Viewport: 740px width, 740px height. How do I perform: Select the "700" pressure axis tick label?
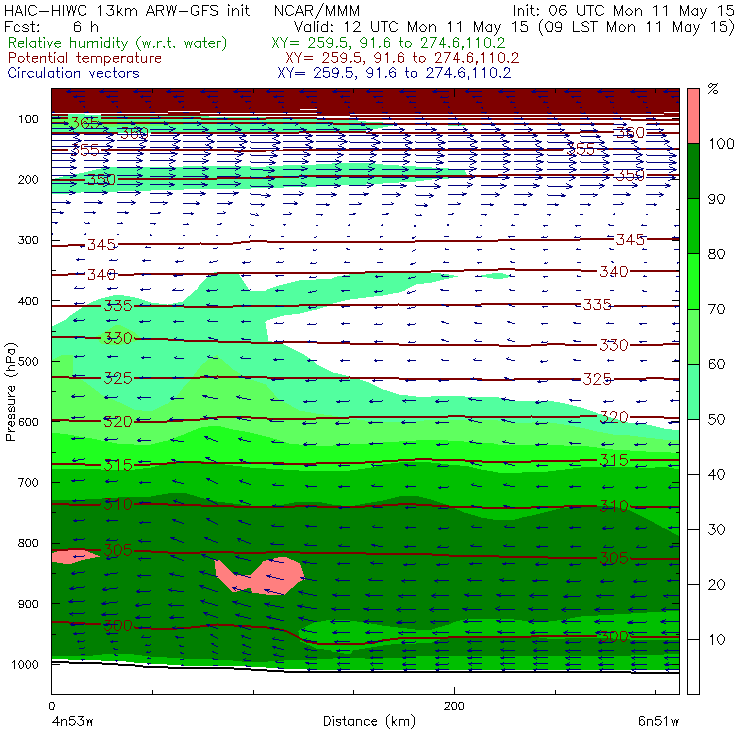click(x=28, y=482)
